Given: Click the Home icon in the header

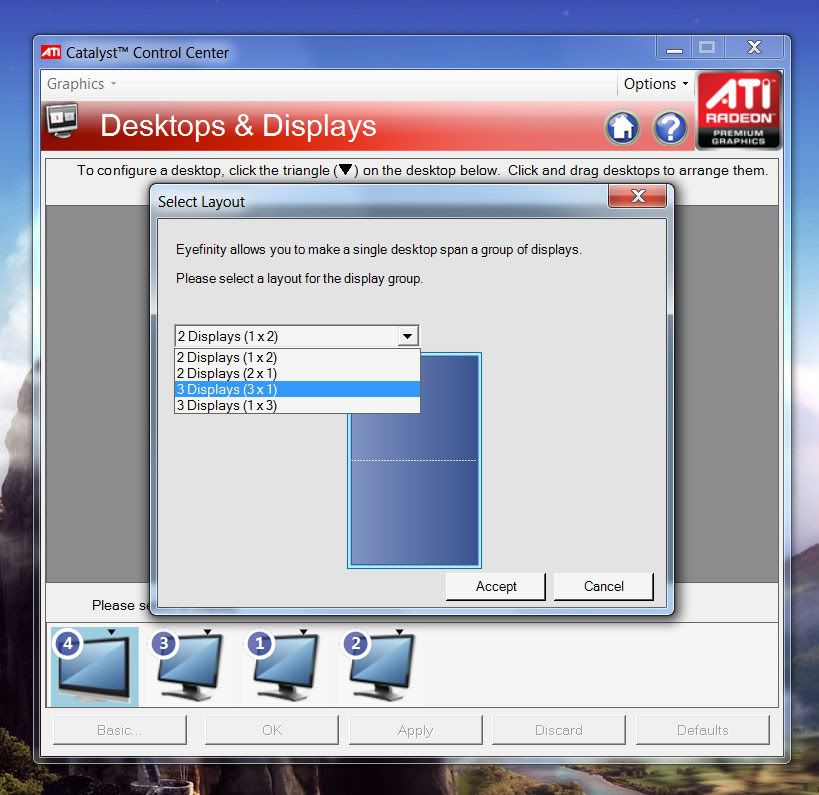Looking at the screenshot, I should [x=622, y=127].
